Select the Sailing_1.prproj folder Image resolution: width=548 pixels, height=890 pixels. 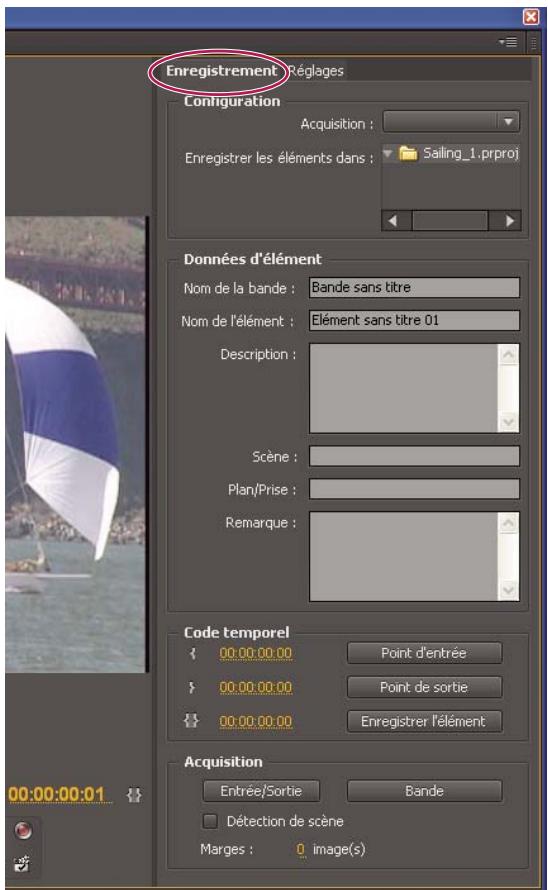(x=459, y=153)
